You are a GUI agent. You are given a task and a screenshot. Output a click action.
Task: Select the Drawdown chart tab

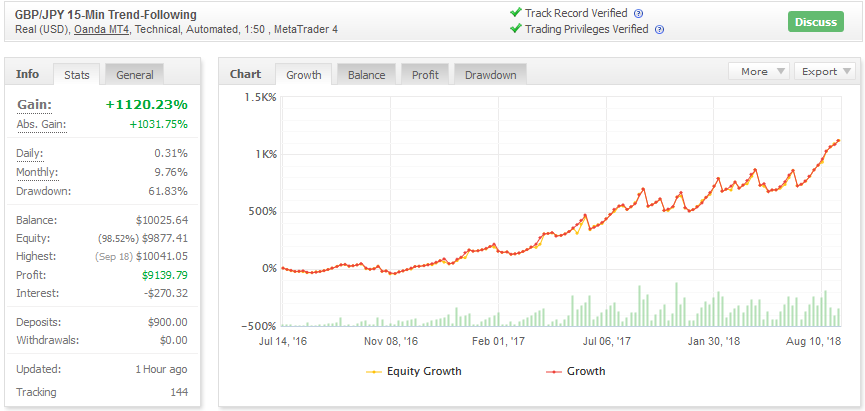(x=490, y=75)
